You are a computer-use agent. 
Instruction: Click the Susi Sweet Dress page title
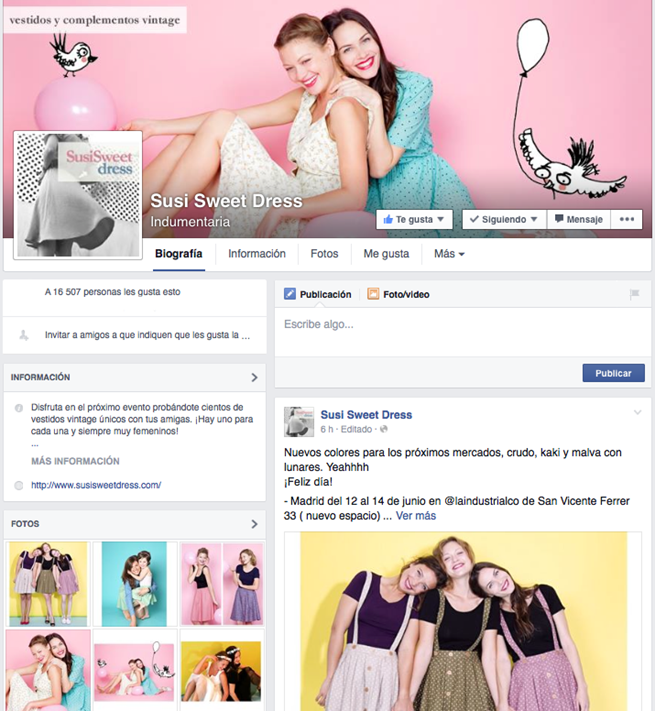pos(226,201)
